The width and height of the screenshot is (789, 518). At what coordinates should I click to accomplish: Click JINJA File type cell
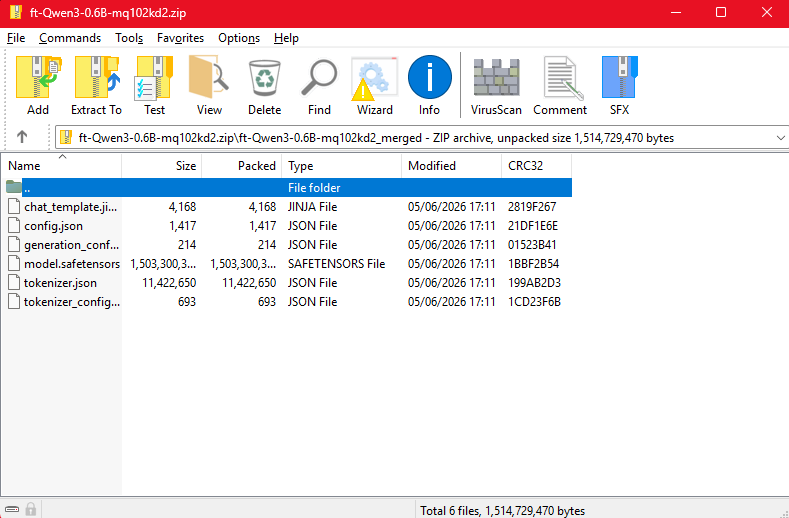click(312, 207)
